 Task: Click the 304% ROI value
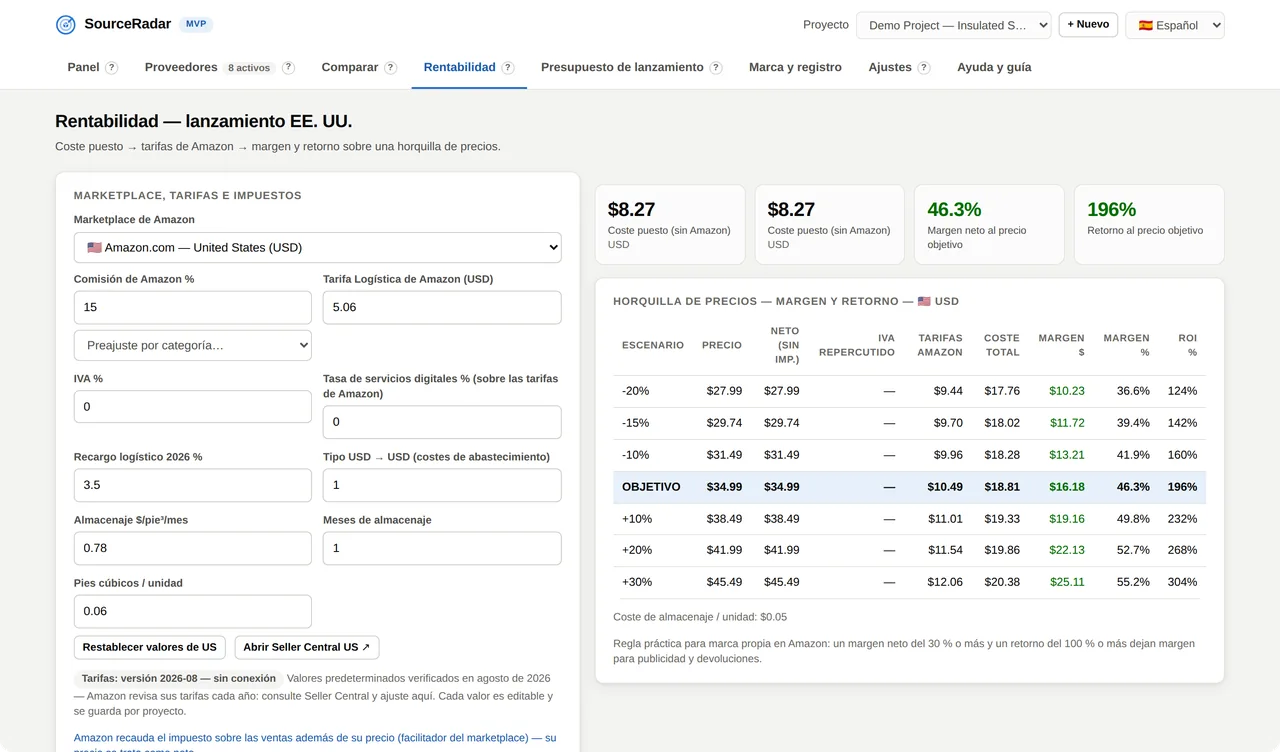pyautogui.click(x=1182, y=582)
